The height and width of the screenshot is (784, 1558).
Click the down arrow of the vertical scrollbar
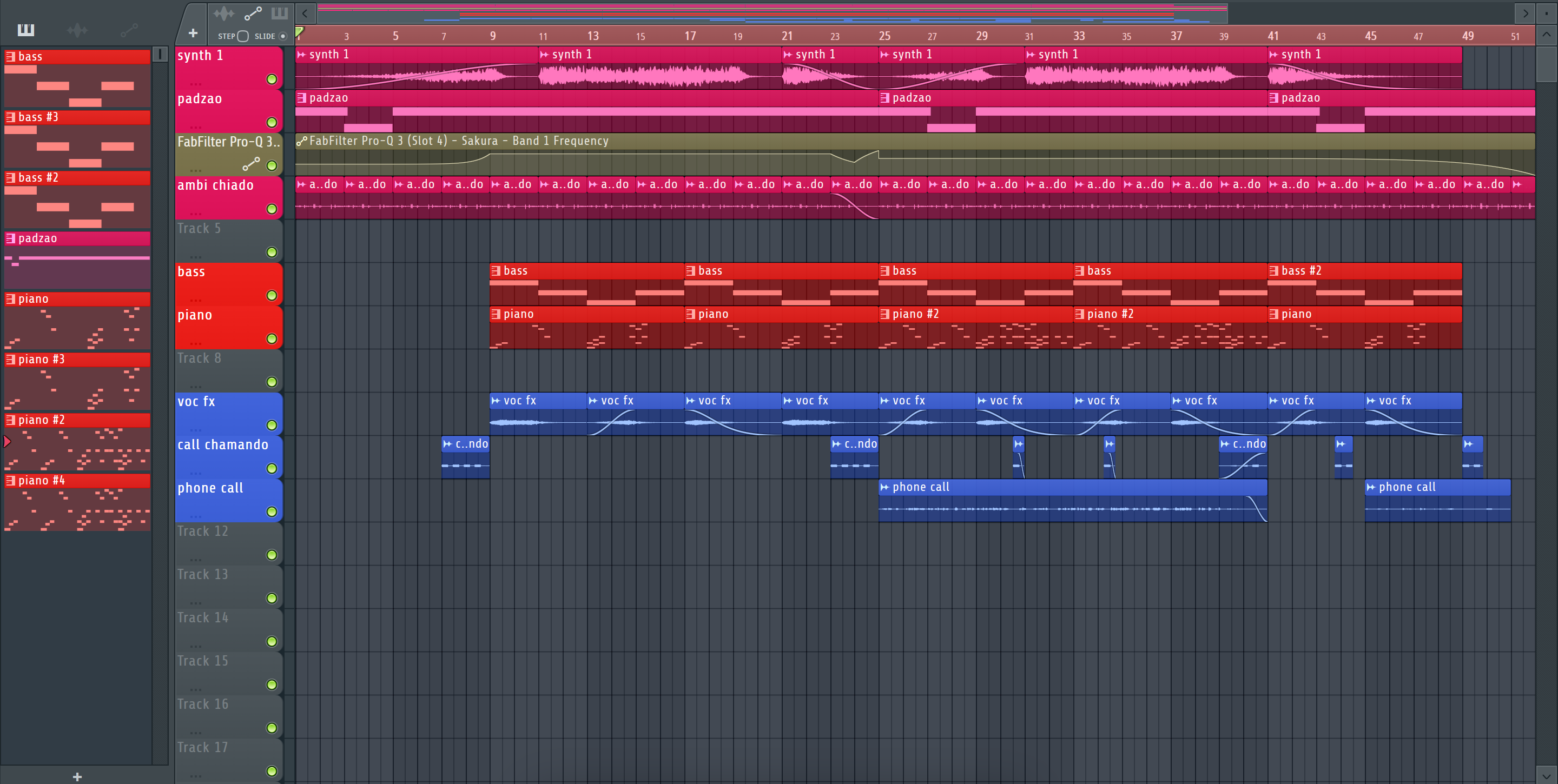pyautogui.click(x=1547, y=775)
